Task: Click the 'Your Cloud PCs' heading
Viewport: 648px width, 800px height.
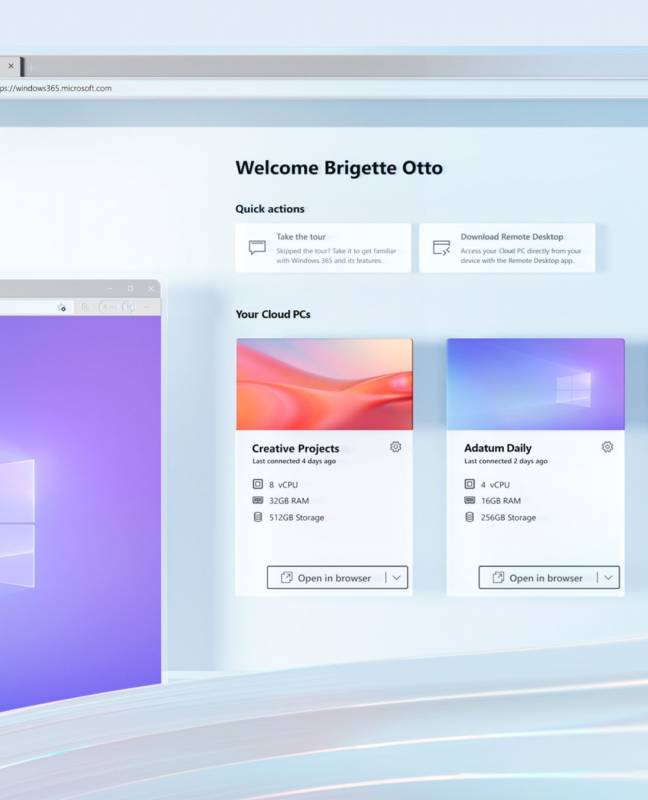Action: click(x=273, y=314)
